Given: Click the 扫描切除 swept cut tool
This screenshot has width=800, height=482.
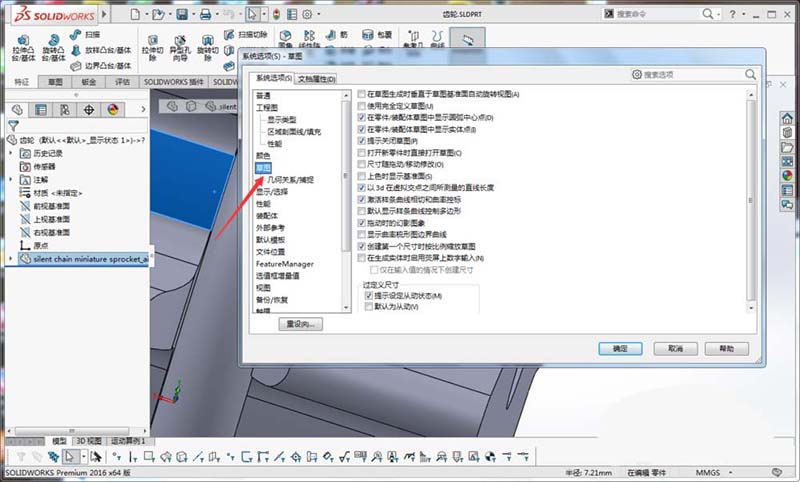Looking at the screenshot, I should click(x=246, y=35).
